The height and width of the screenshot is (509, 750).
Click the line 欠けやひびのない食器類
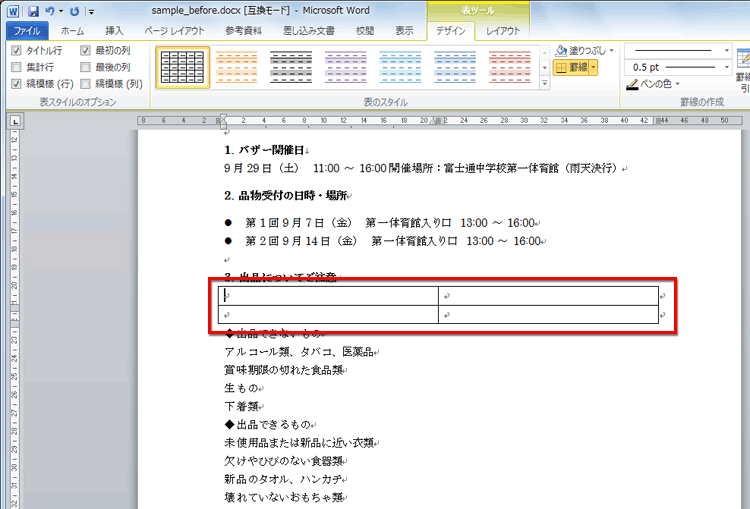(284, 461)
